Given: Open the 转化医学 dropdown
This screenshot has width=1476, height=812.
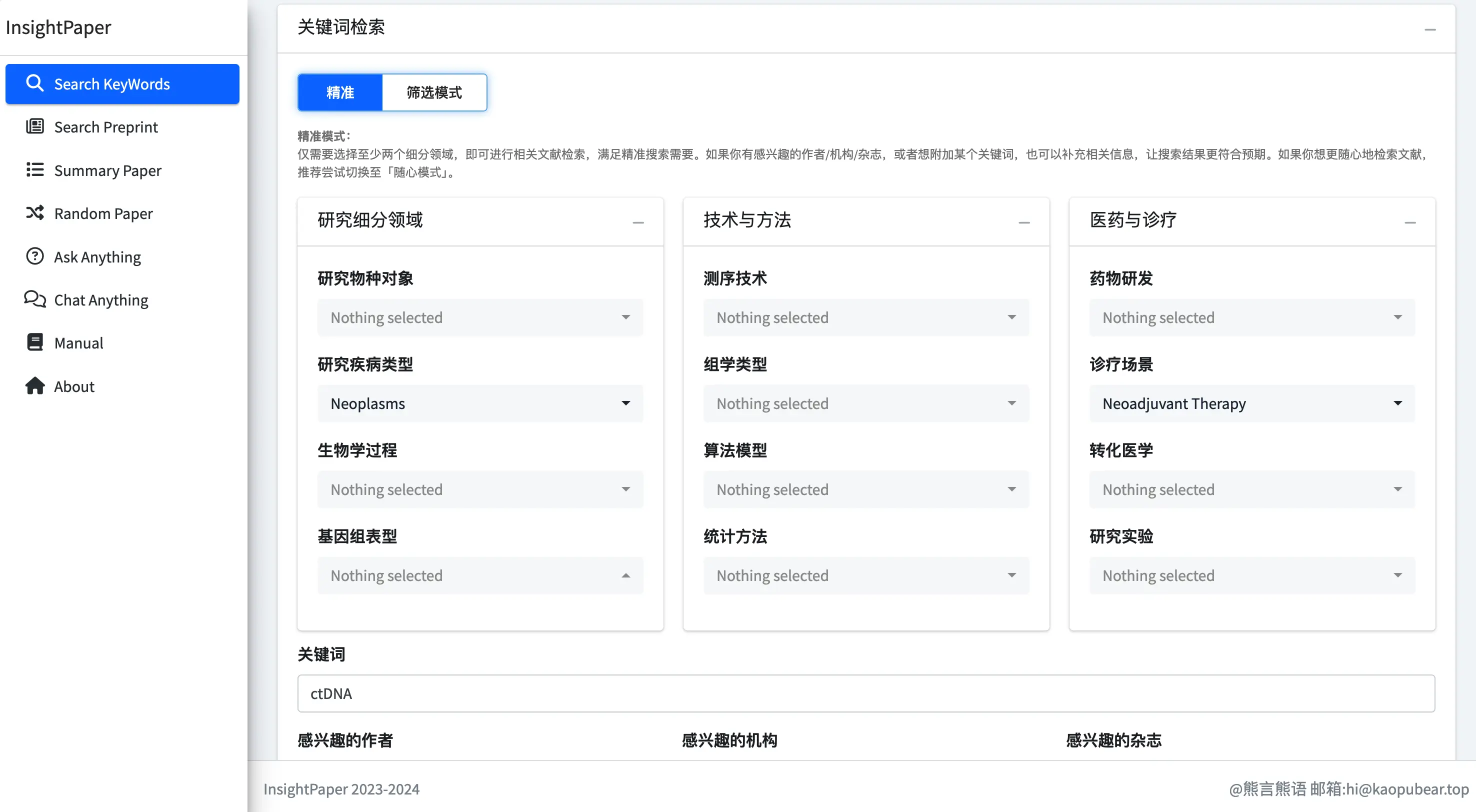Looking at the screenshot, I should (1252, 489).
